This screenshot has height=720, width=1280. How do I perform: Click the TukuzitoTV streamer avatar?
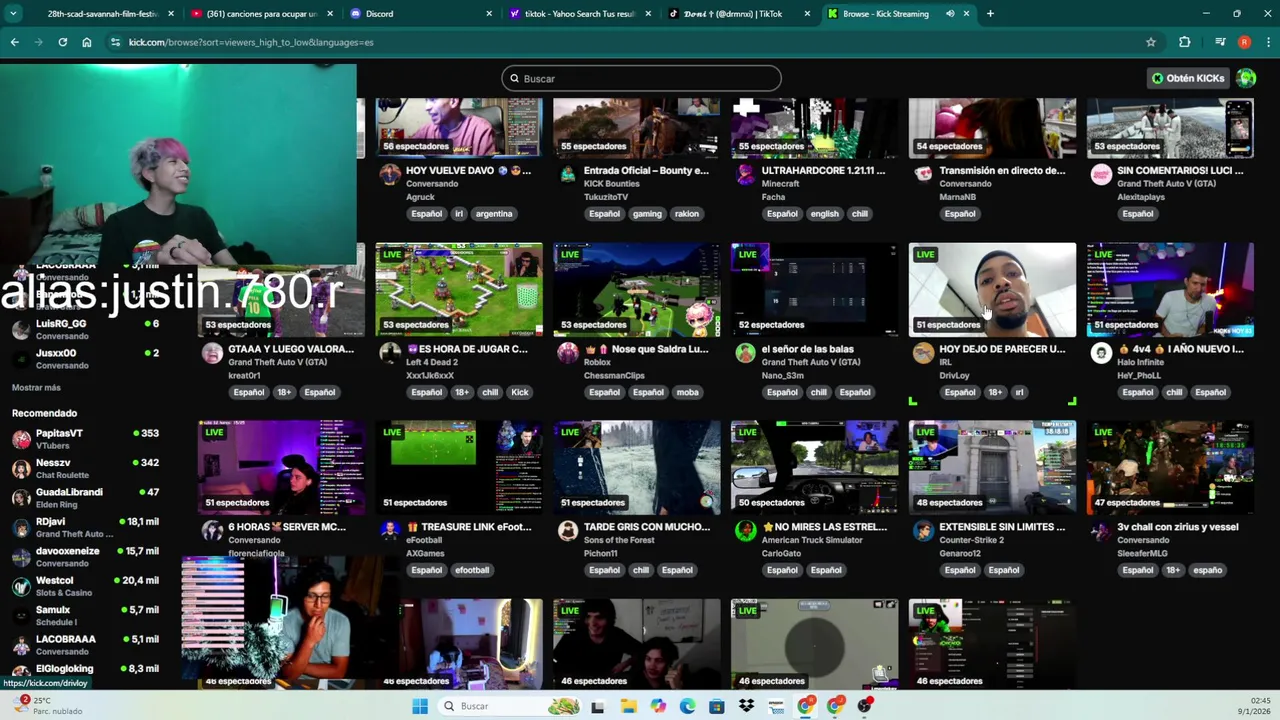(x=567, y=174)
